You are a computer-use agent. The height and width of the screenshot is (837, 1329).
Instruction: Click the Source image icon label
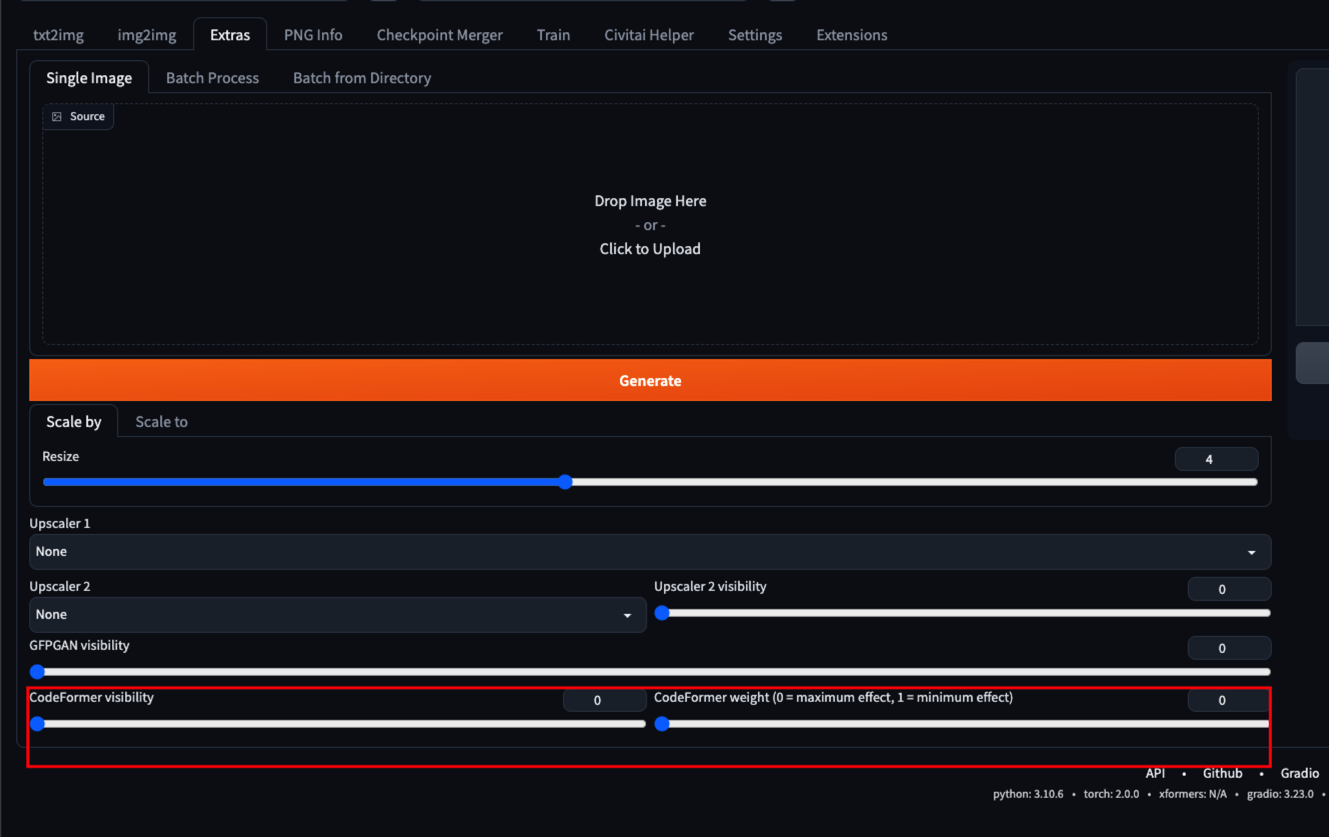[x=78, y=117]
